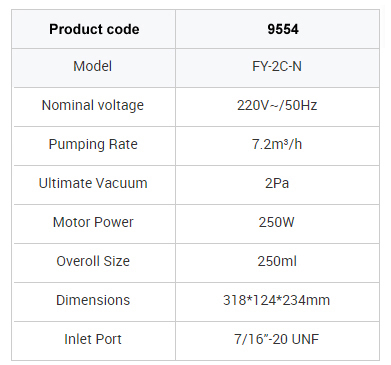The image size is (391, 365).
Task: Select the 7.2m³/h pumping rate value
Action: pyautogui.click(x=277, y=144)
